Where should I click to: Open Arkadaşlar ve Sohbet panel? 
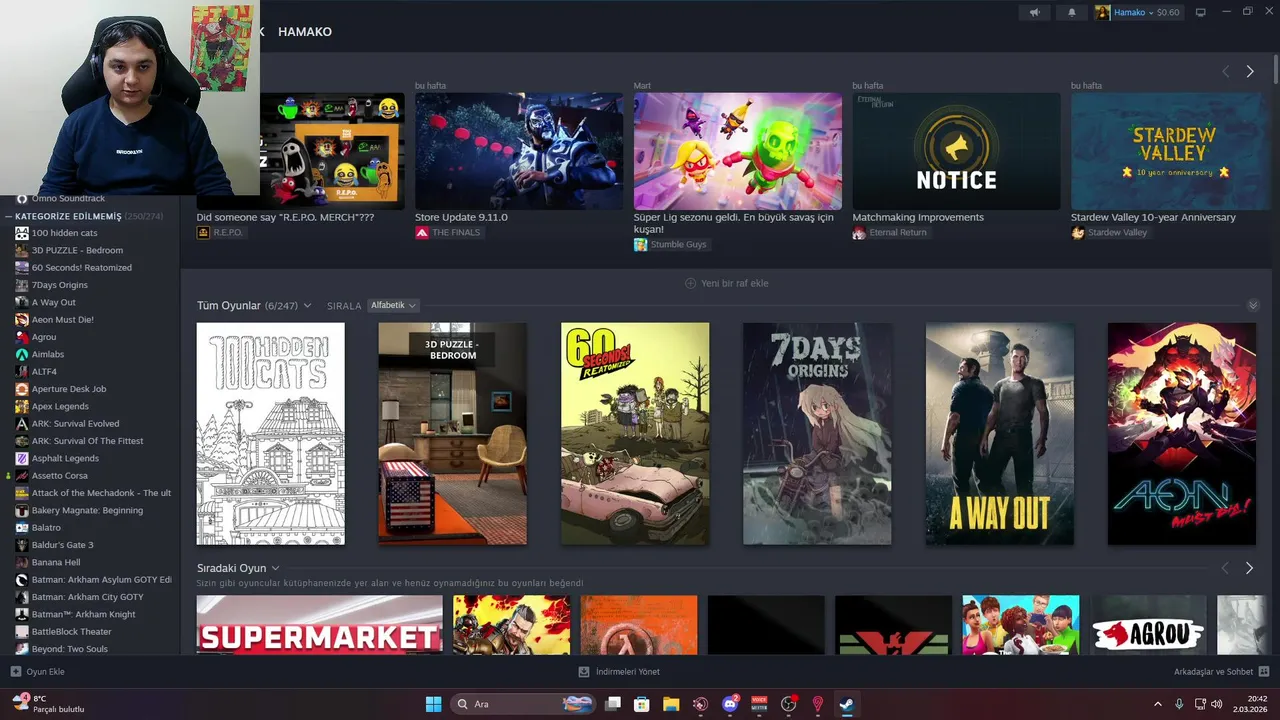pos(1221,672)
